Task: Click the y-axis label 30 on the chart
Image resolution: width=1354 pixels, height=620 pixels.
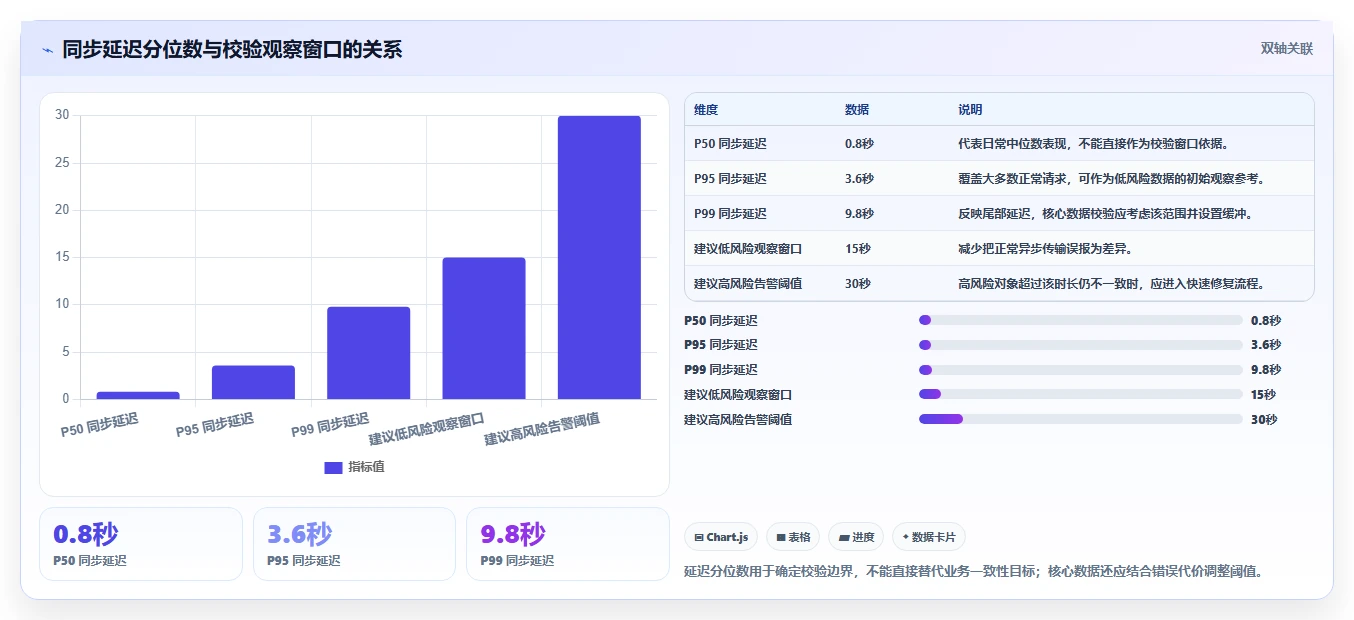Action: (62, 115)
